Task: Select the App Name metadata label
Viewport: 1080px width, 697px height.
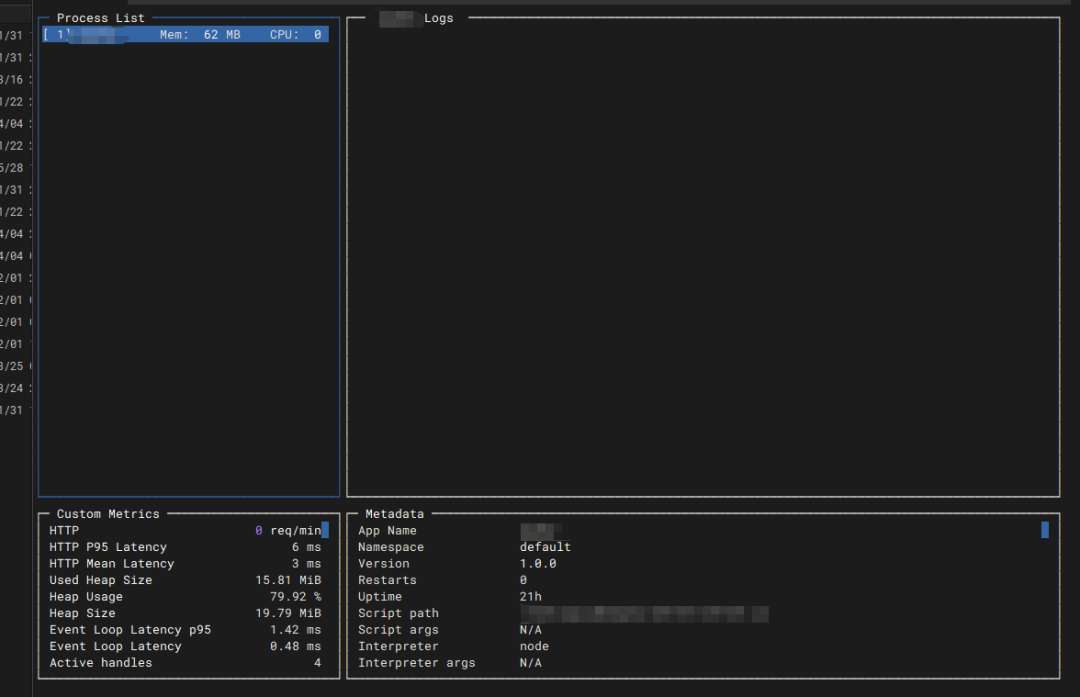Action: pos(387,530)
